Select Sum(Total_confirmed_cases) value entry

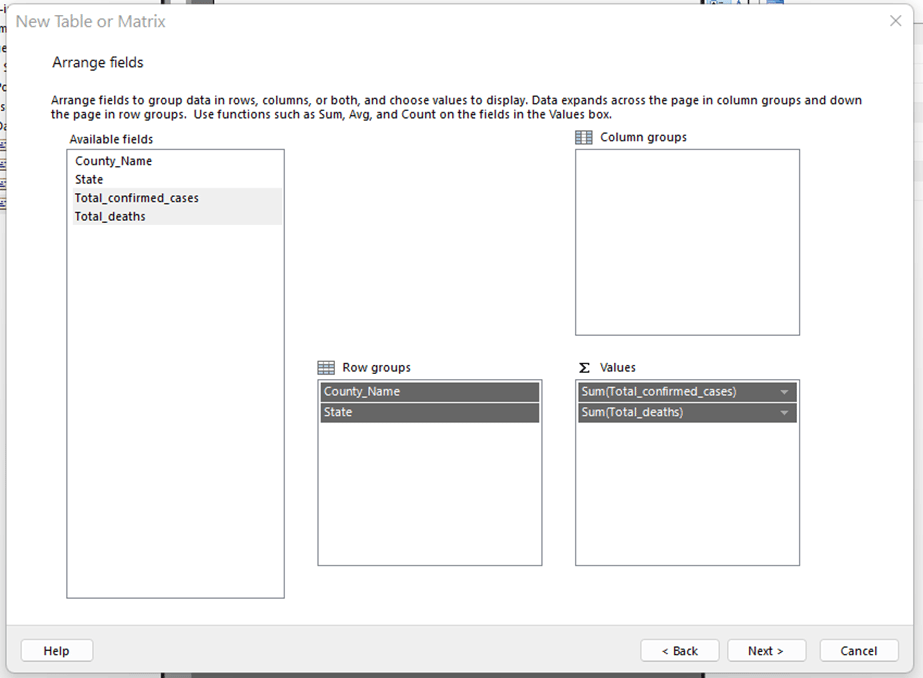(x=687, y=391)
